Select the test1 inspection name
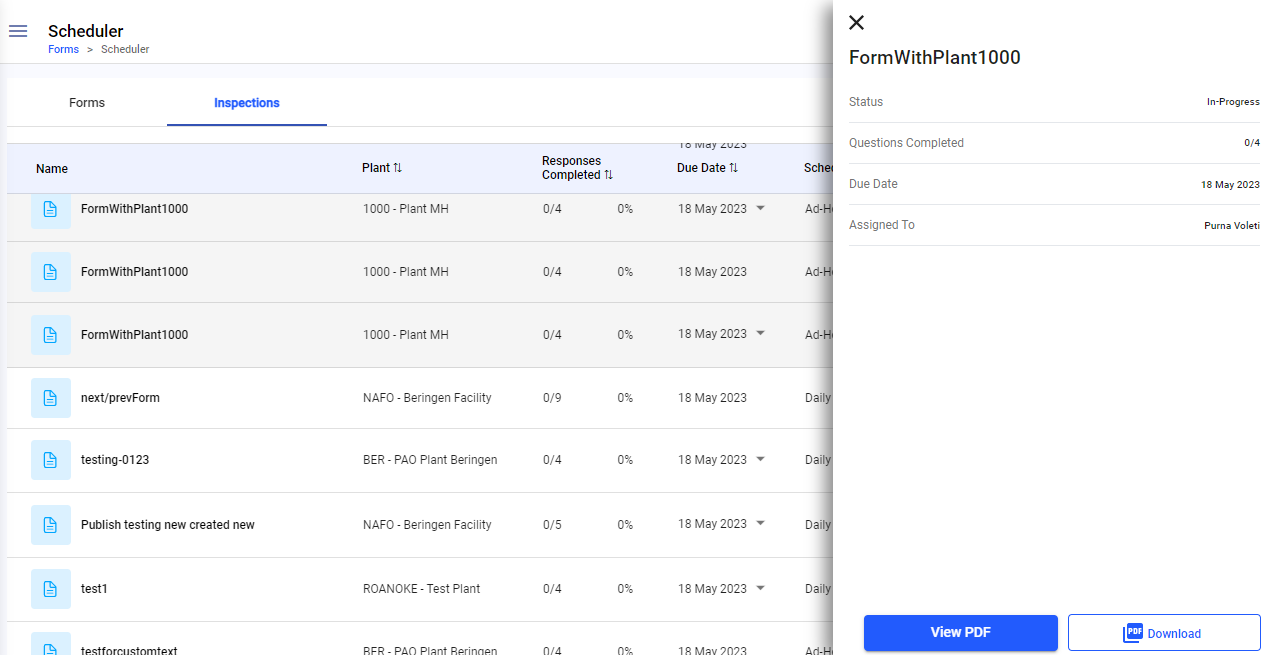The height and width of the screenshot is (655, 1273). click(x=94, y=589)
